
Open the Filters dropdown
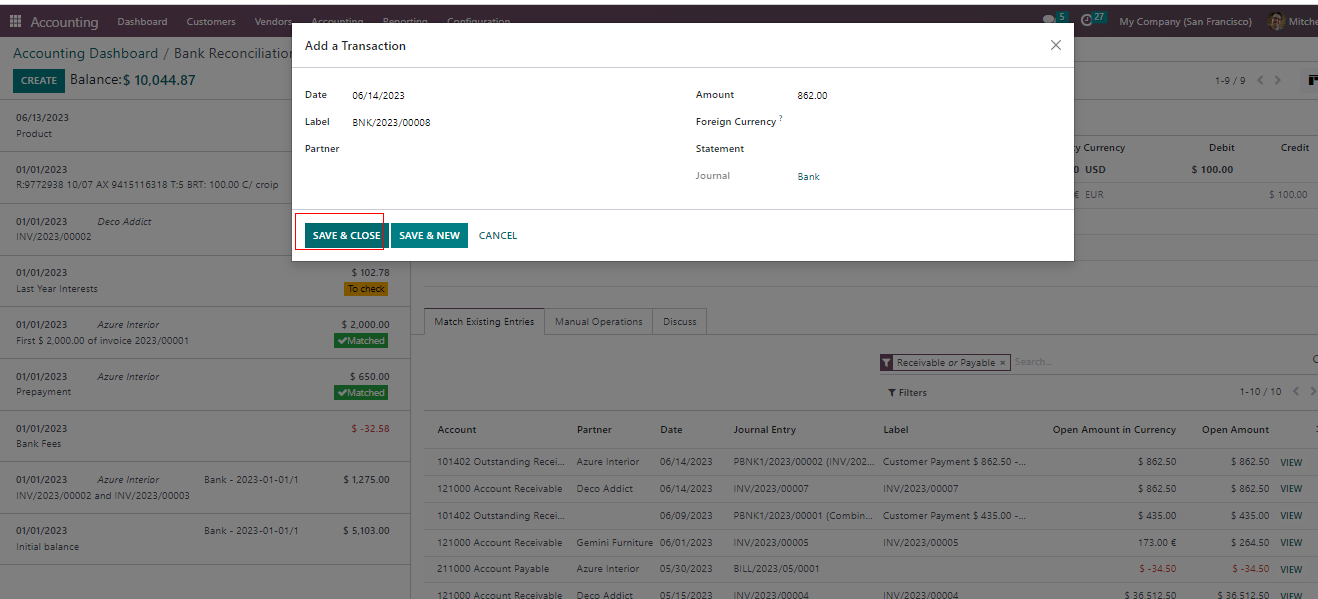point(908,393)
